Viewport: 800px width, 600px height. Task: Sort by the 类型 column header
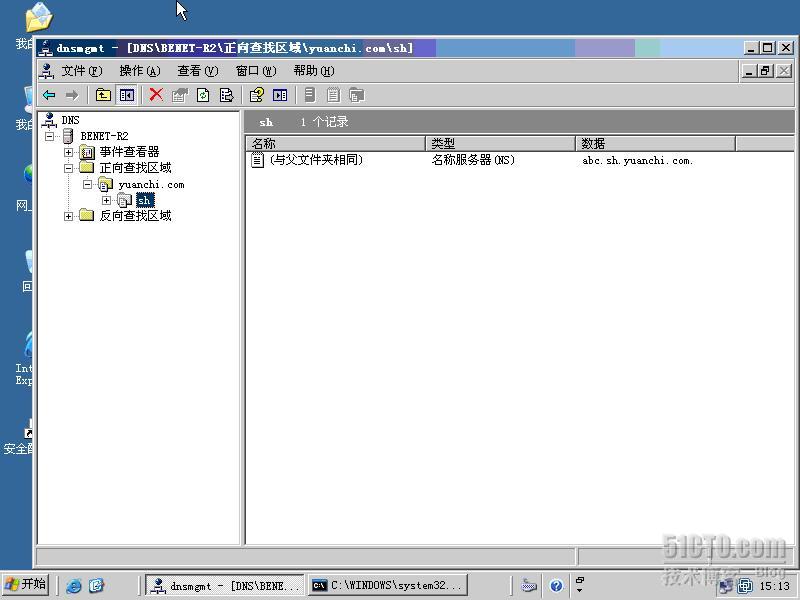[500, 144]
